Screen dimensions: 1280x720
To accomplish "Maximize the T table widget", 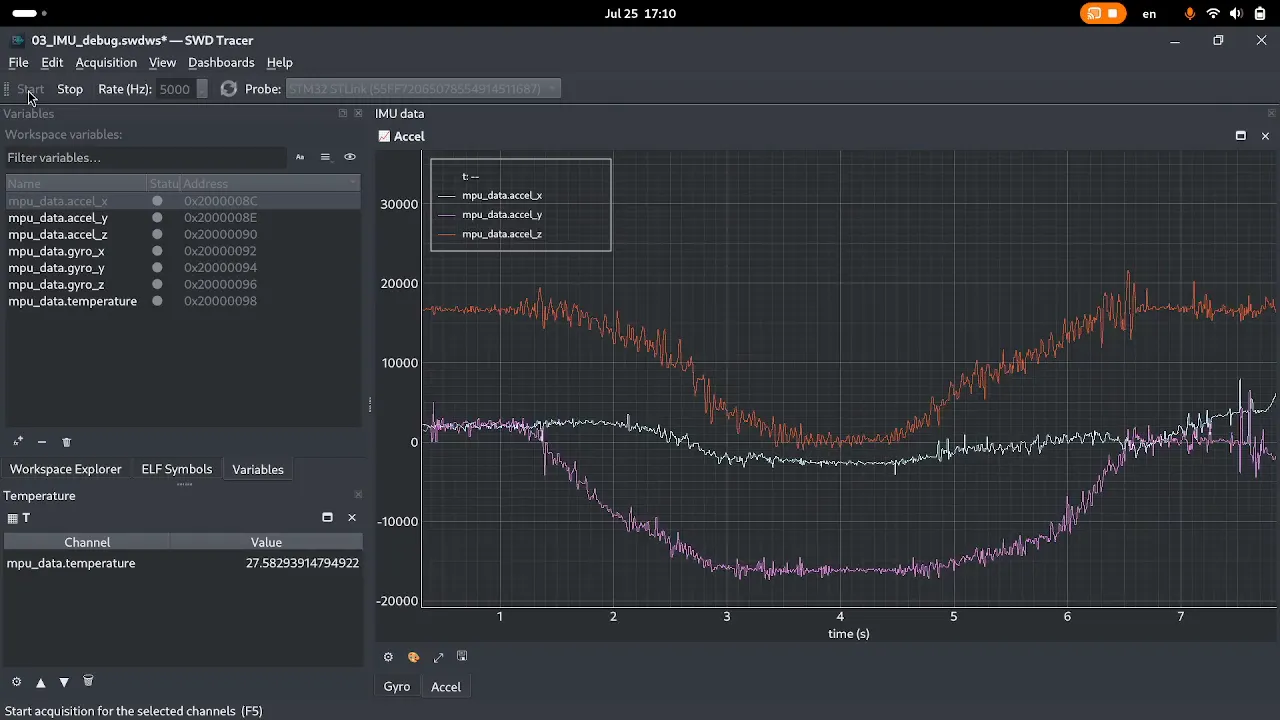I will (x=327, y=517).
